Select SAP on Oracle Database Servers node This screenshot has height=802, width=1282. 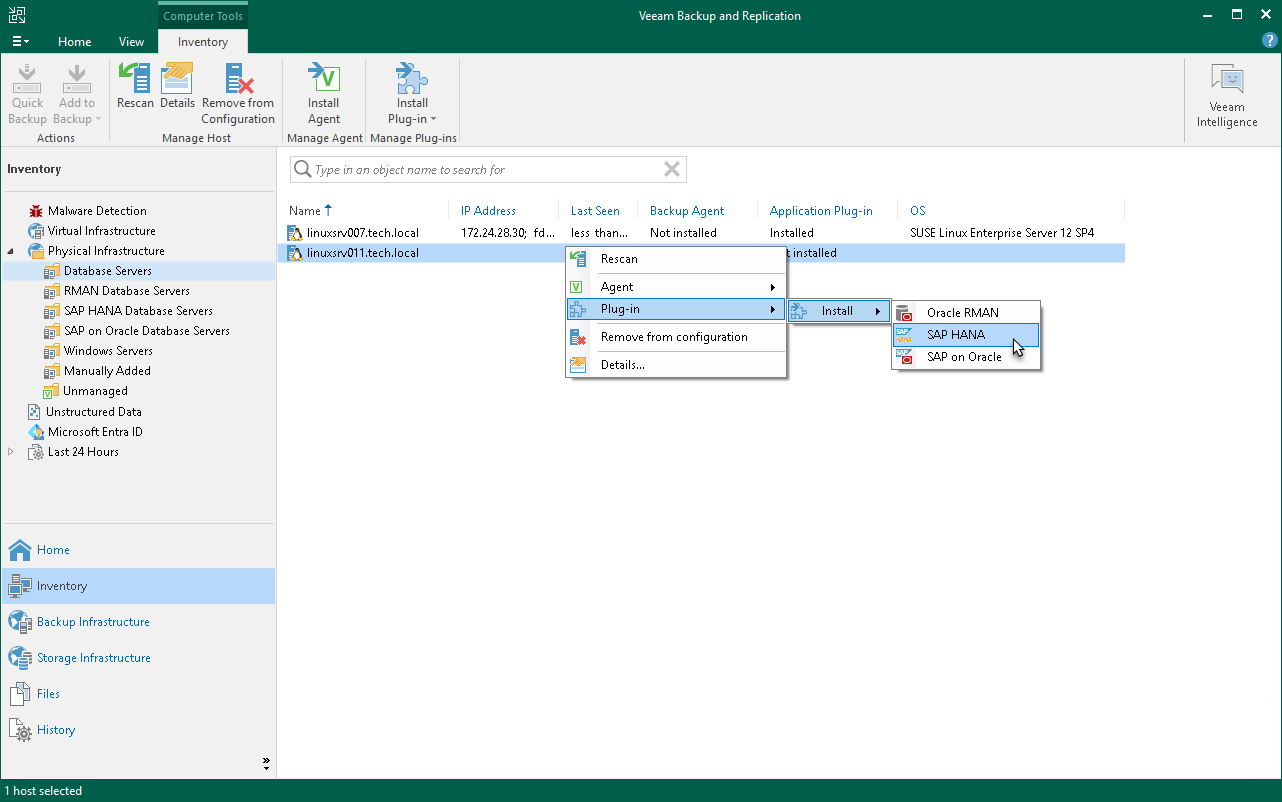[147, 331]
